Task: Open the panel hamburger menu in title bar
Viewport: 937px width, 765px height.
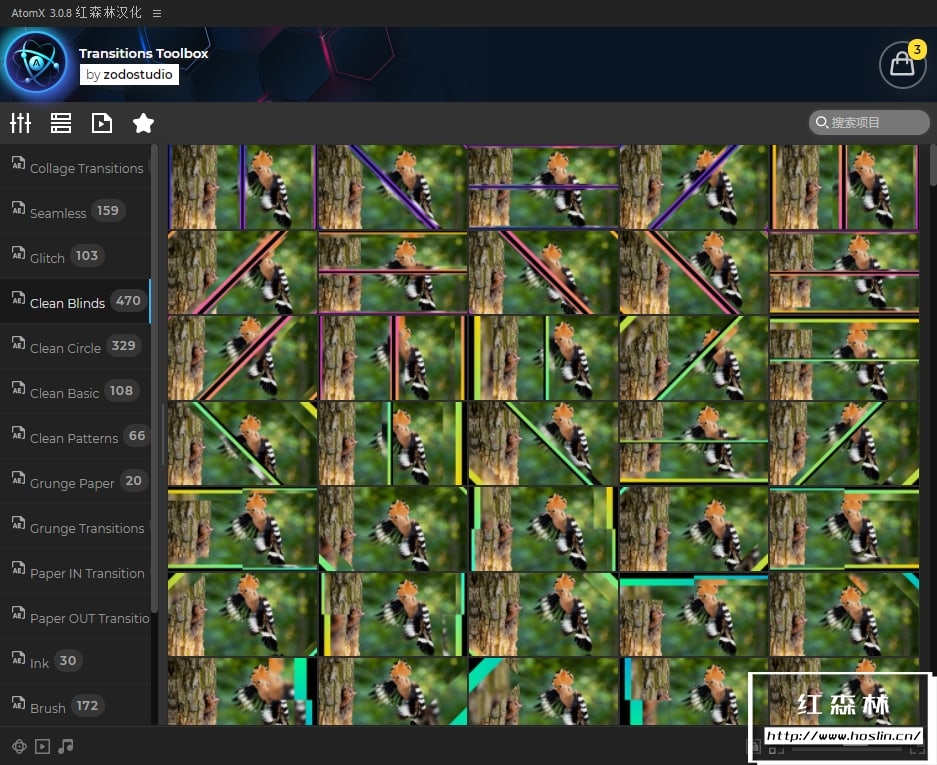Action: tap(157, 13)
